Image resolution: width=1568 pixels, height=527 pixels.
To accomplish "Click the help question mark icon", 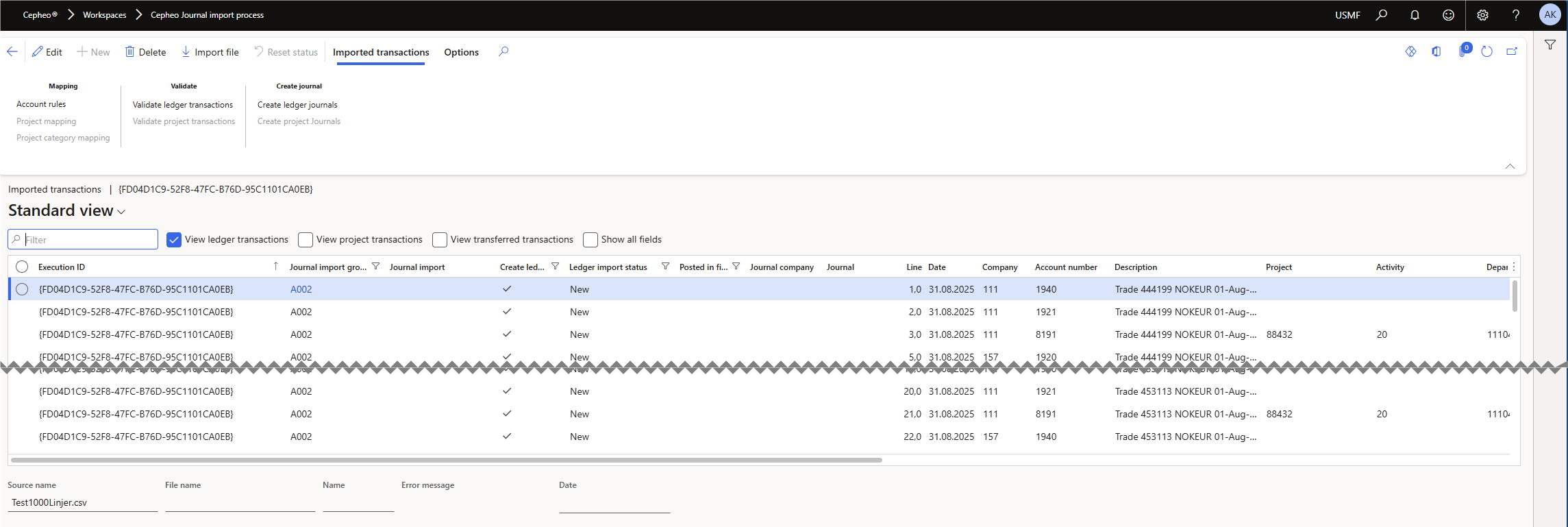I will [1516, 15].
